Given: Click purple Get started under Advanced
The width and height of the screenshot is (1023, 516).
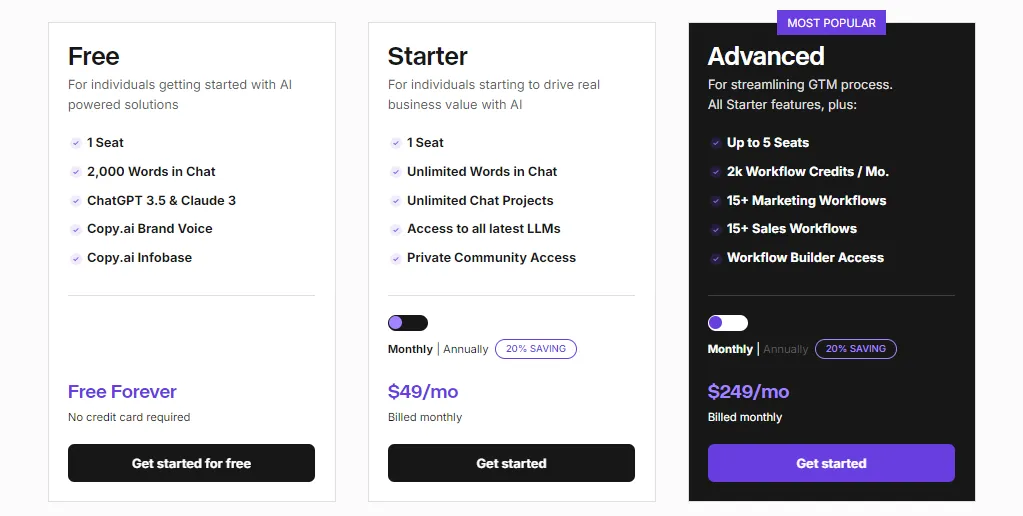Looking at the screenshot, I should [x=831, y=463].
